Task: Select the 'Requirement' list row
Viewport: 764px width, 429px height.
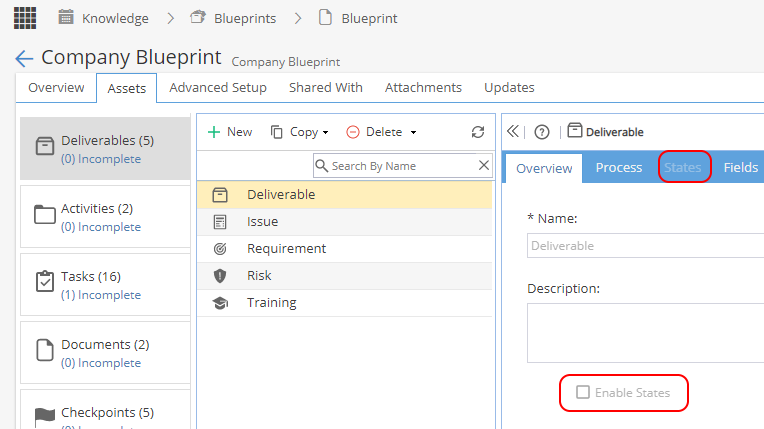Action: click(345, 249)
